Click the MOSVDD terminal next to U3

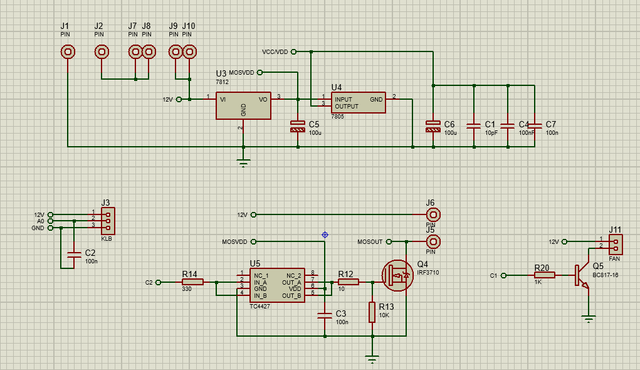[260, 72]
